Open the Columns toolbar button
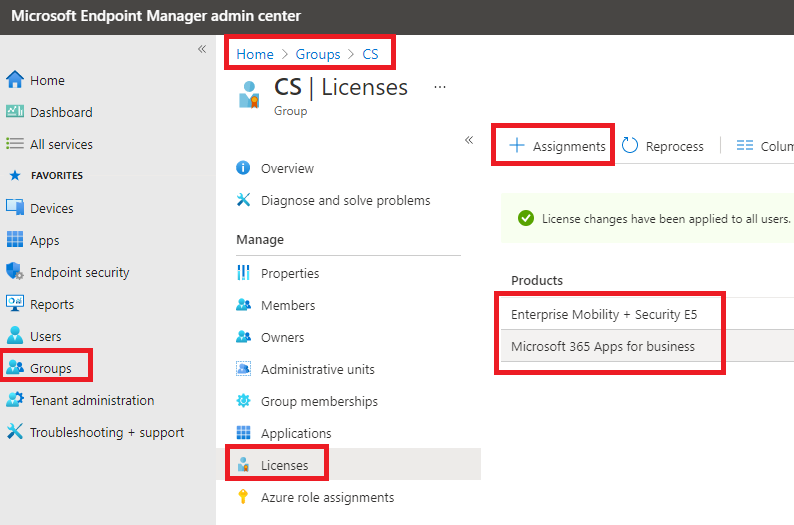The image size is (794, 525). click(x=765, y=146)
